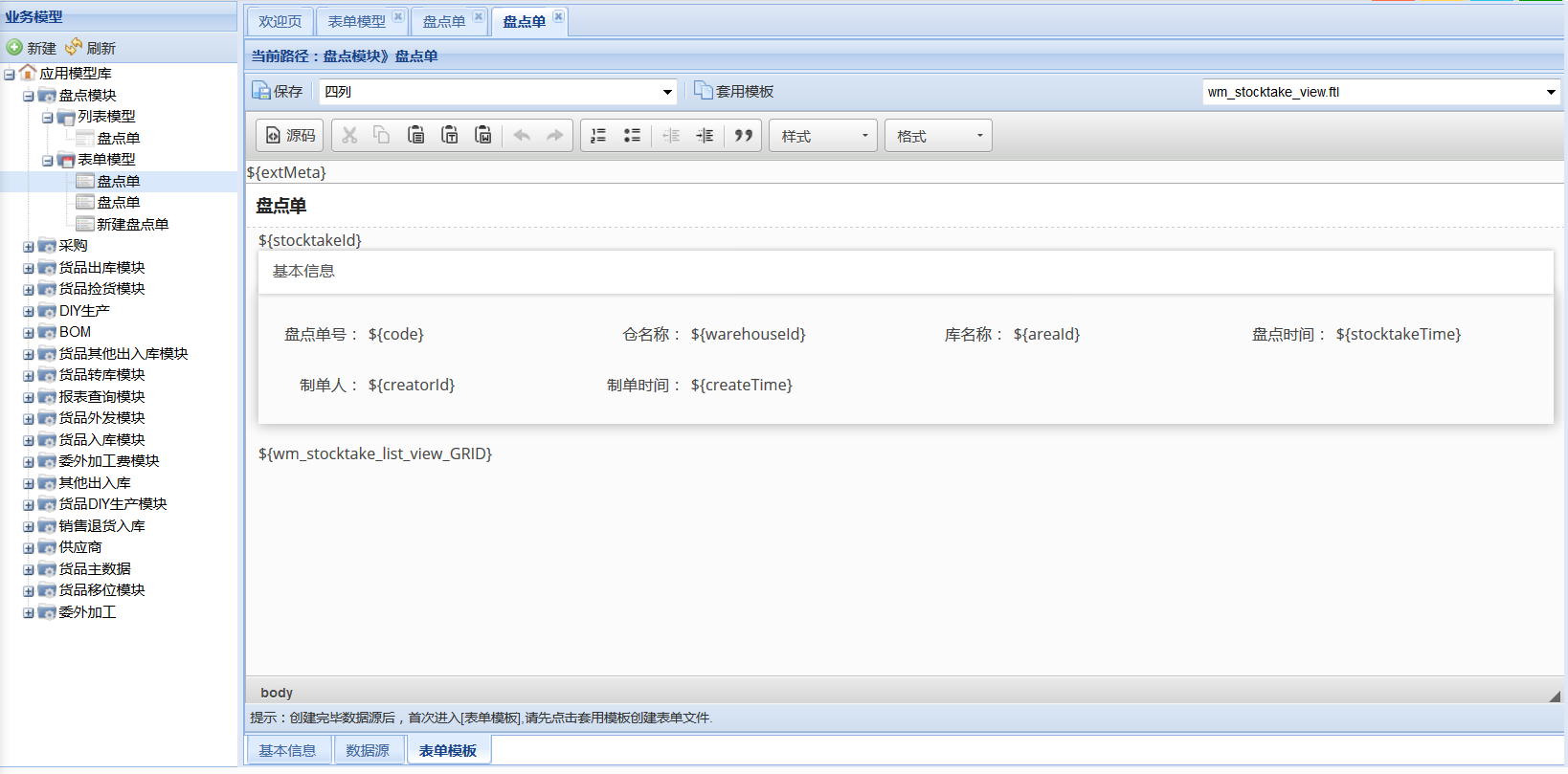Insert a bulleted list
This screenshot has width=1568, height=774.
pos(632,136)
